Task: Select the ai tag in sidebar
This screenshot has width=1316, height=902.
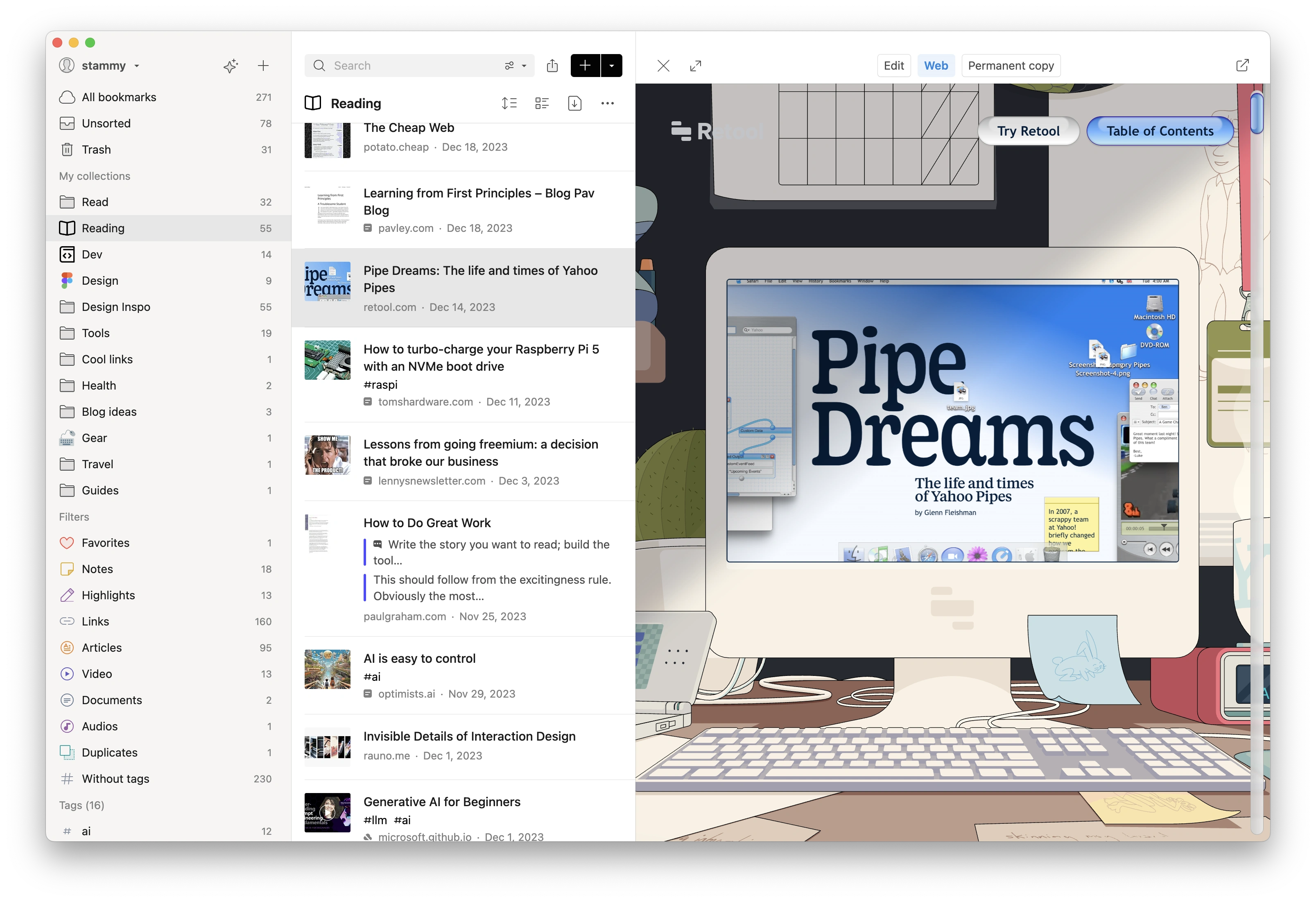Action: pos(168,831)
